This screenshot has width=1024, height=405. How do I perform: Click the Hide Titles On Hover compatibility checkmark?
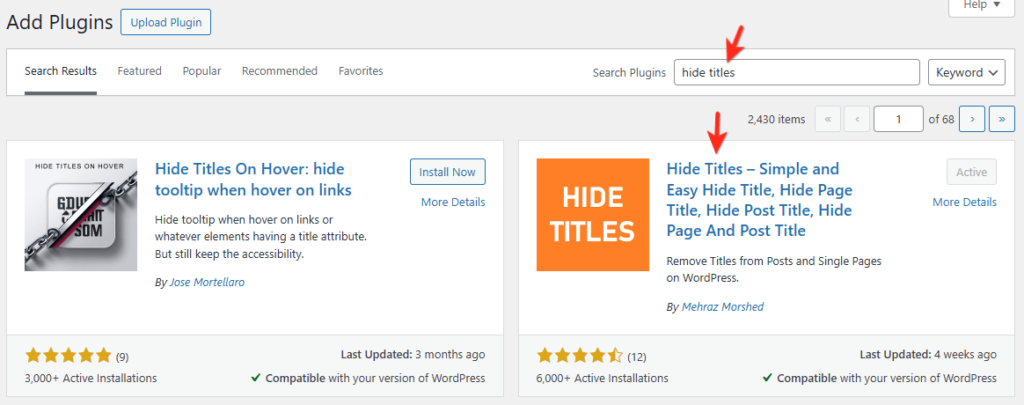pyautogui.click(x=257, y=378)
